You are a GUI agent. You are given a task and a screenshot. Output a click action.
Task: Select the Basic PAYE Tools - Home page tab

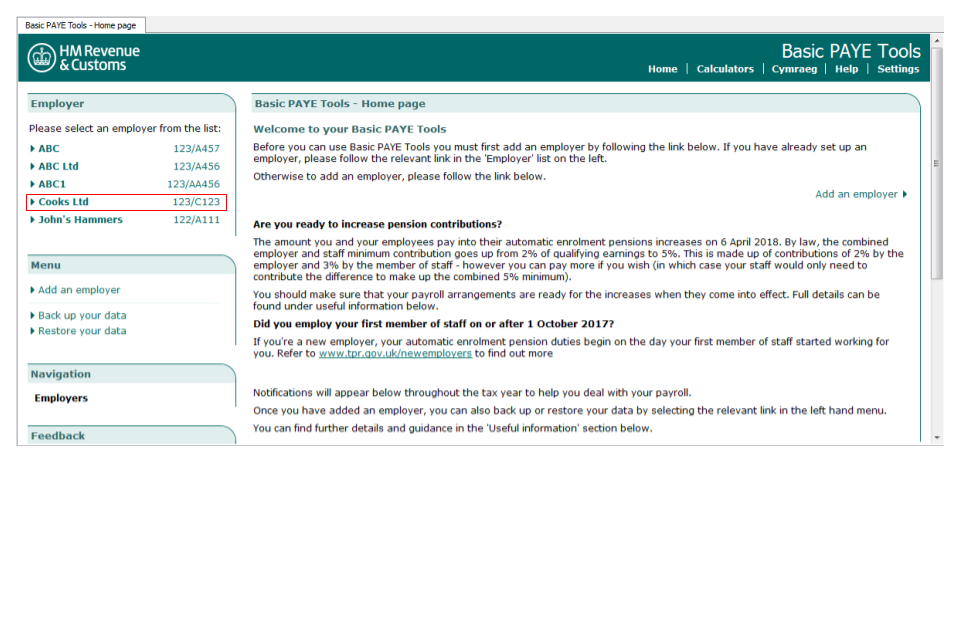coord(81,25)
